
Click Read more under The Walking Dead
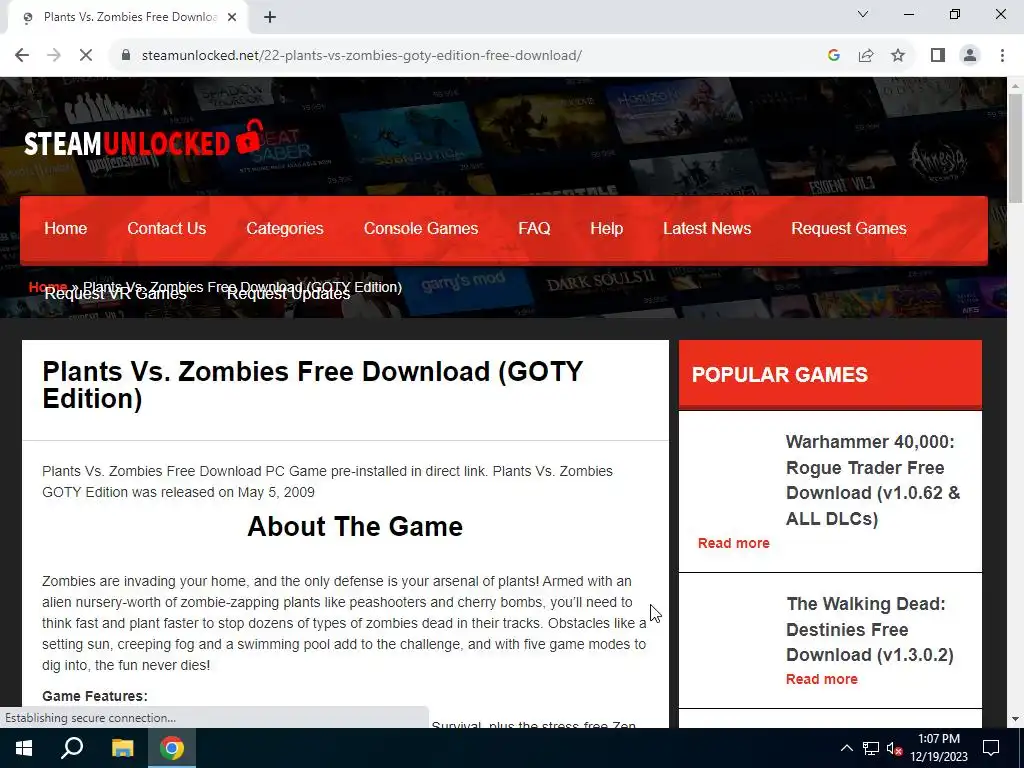click(822, 679)
